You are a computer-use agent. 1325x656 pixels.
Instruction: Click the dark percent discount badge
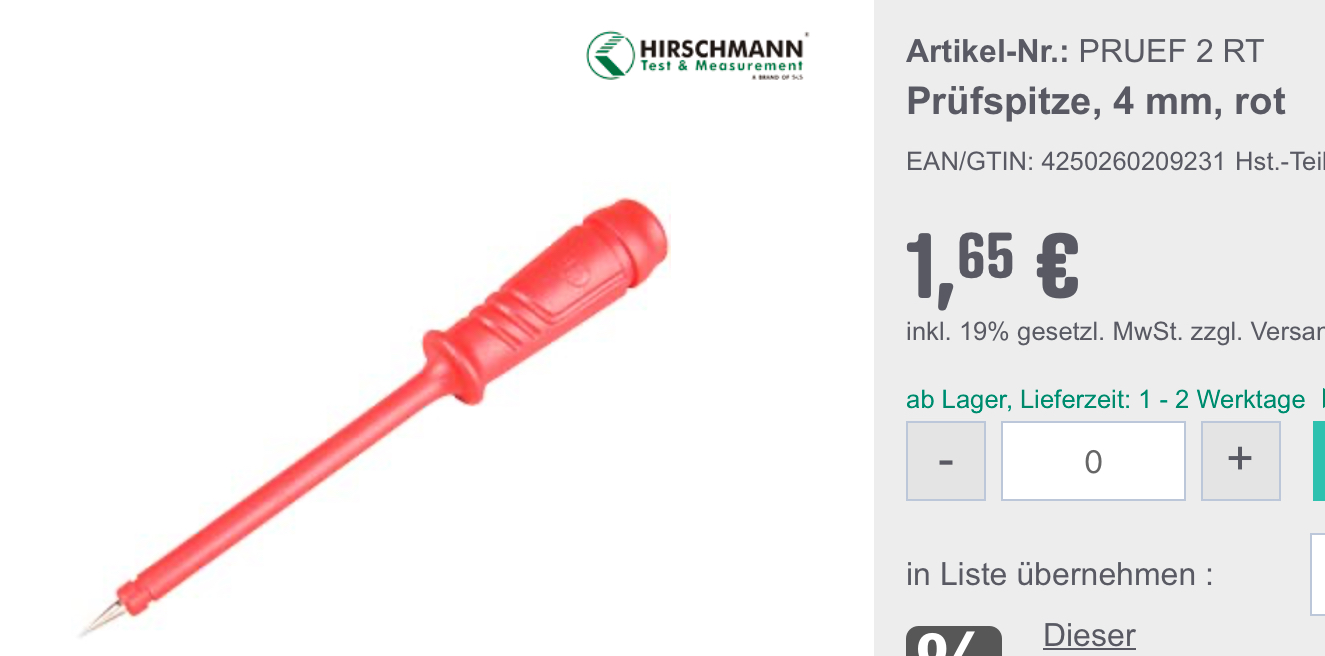click(x=954, y=641)
